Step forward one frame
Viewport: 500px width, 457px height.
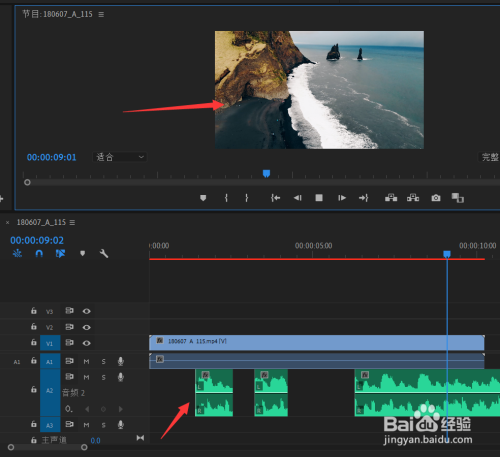342,198
